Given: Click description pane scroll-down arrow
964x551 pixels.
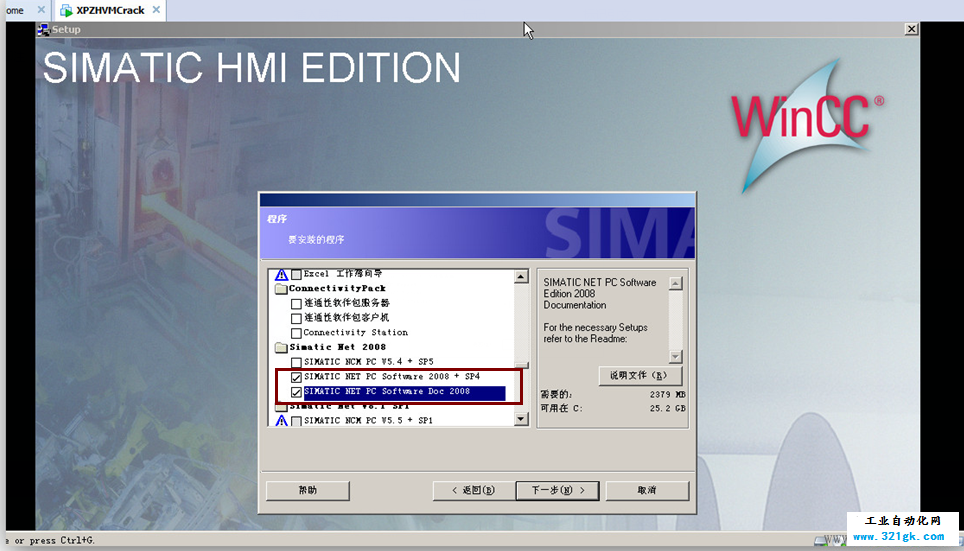Looking at the screenshot, I should pos(676,357).
